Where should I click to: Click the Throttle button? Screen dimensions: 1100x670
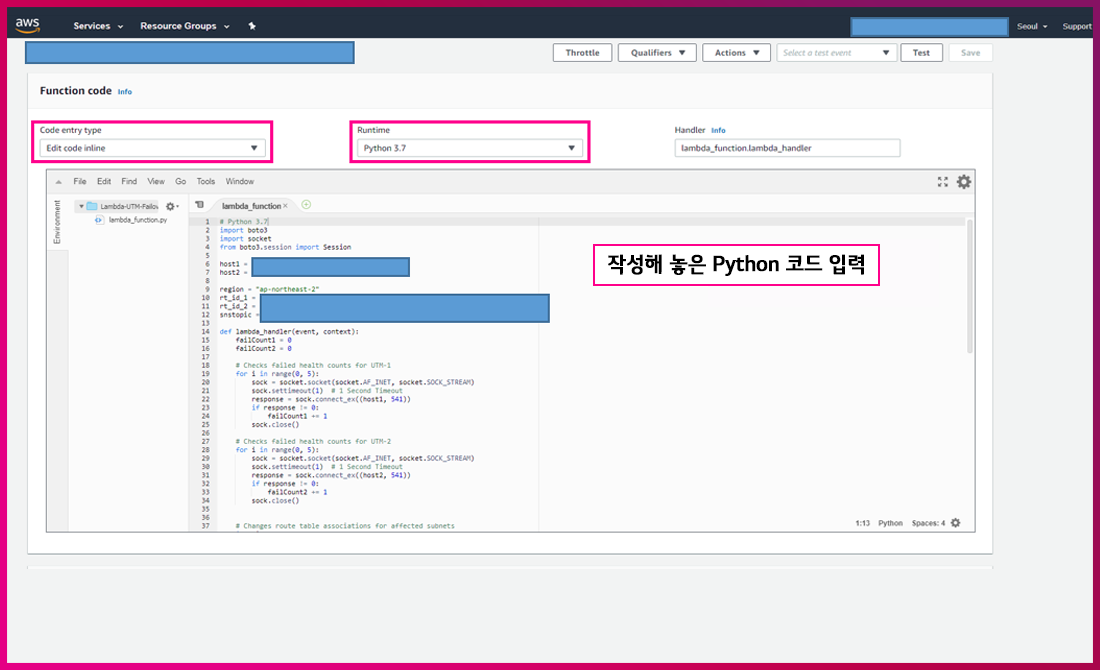tap(582, 53)
